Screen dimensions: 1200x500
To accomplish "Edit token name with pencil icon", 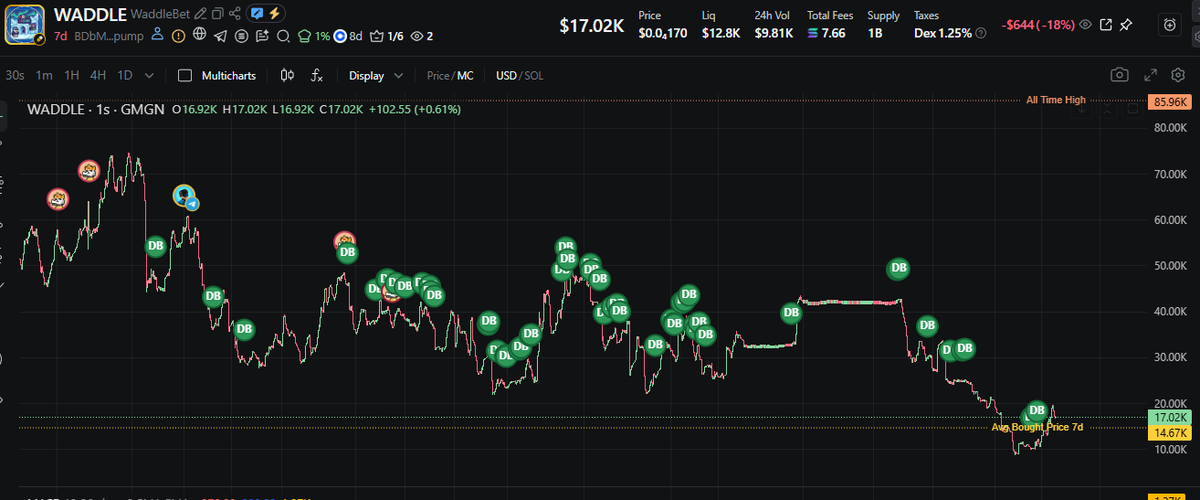I will coord(201,14).
